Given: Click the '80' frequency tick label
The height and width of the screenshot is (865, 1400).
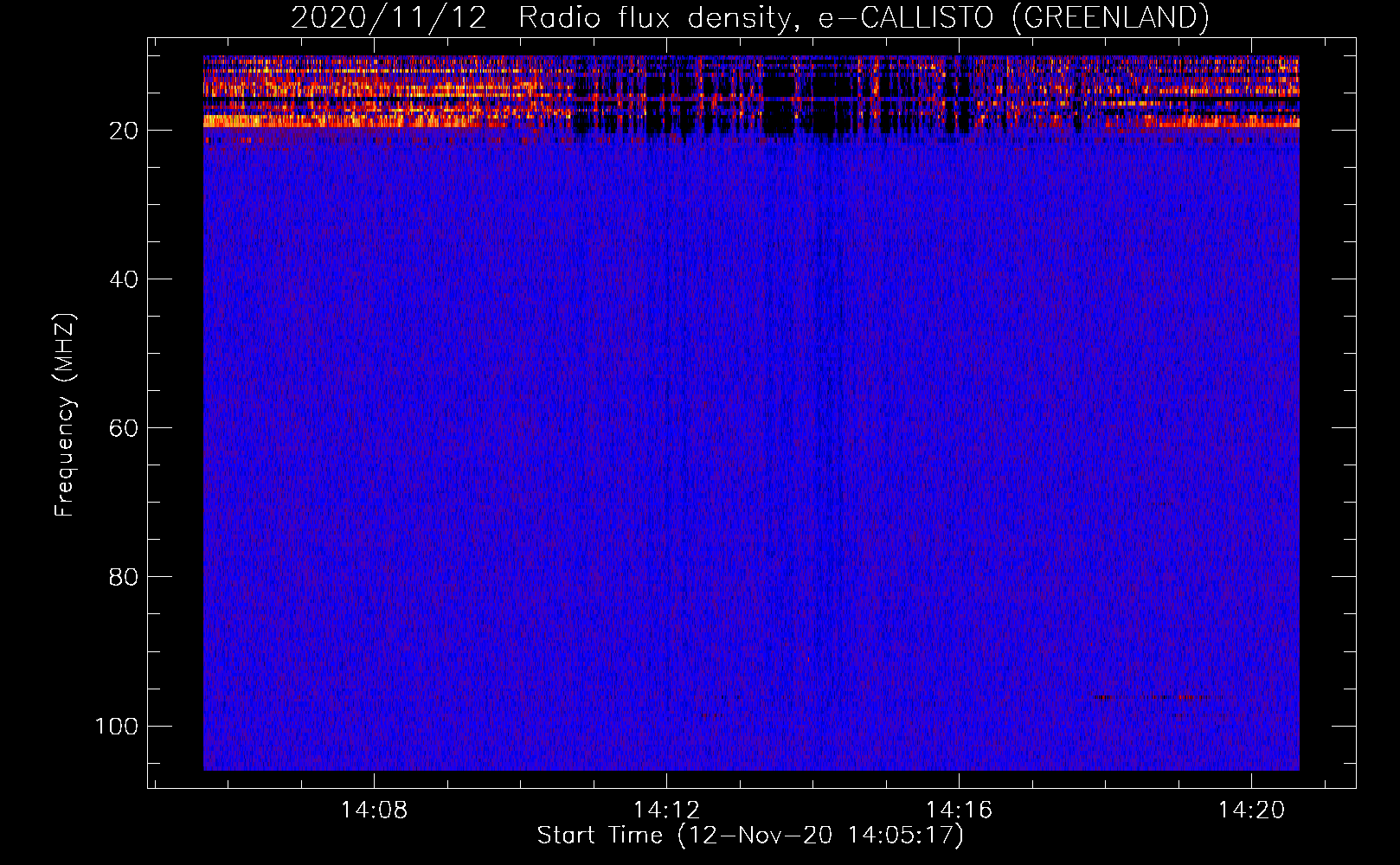Looking at the screenshot, I should point(124,577).
